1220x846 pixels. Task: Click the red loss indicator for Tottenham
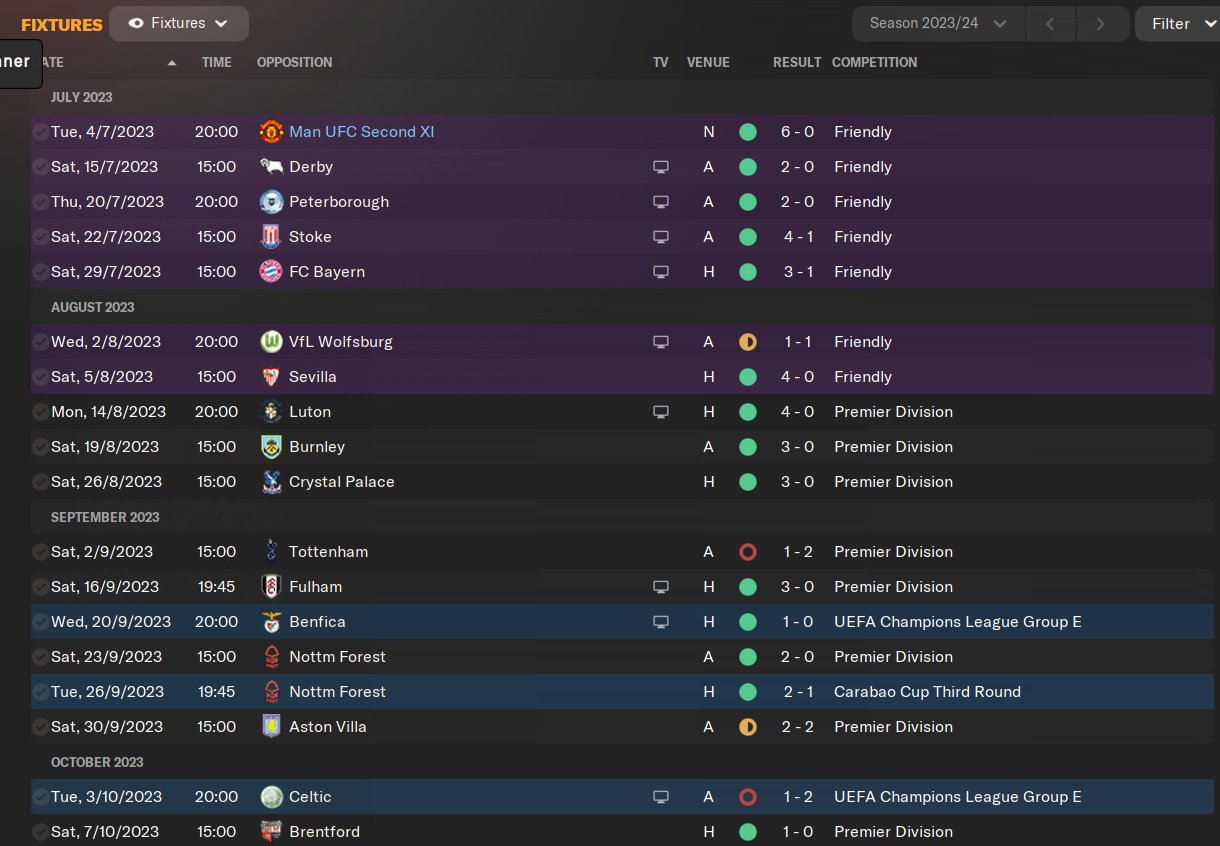pyautogui.click(x=747, y=552)
